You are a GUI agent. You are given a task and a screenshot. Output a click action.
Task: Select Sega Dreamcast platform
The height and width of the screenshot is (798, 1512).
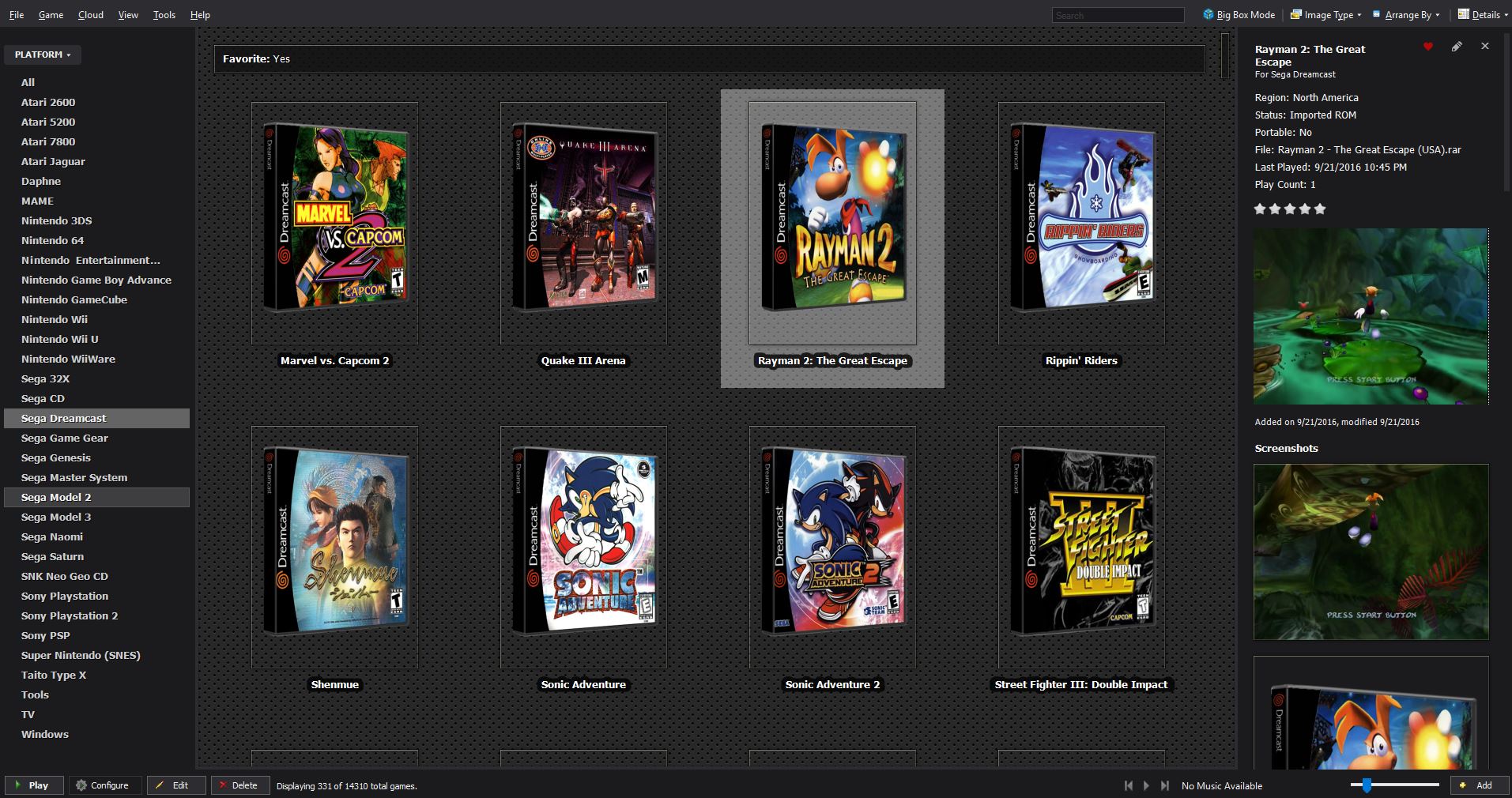pyautogui.click(x=96, y=418)
